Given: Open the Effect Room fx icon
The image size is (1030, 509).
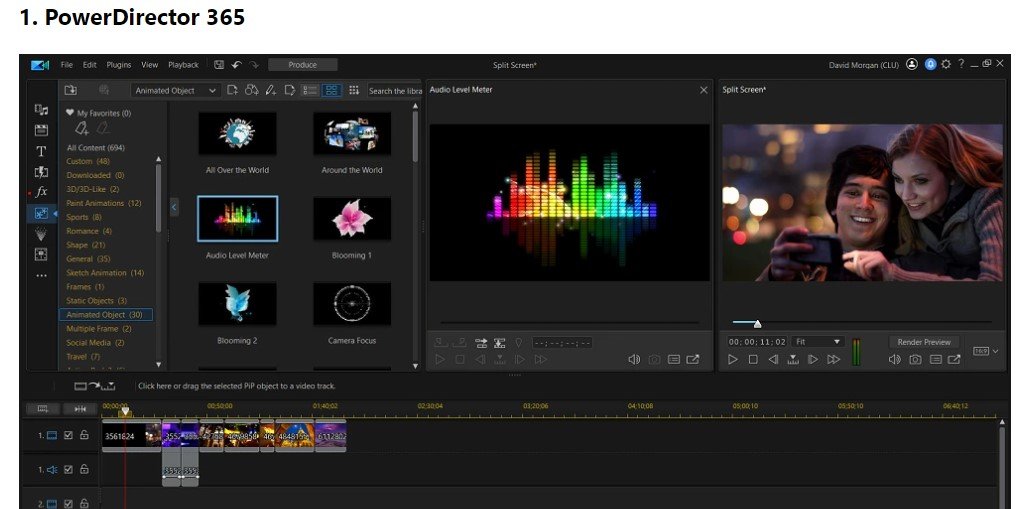Looking at the screenshot, I should (x=41, y=192).
